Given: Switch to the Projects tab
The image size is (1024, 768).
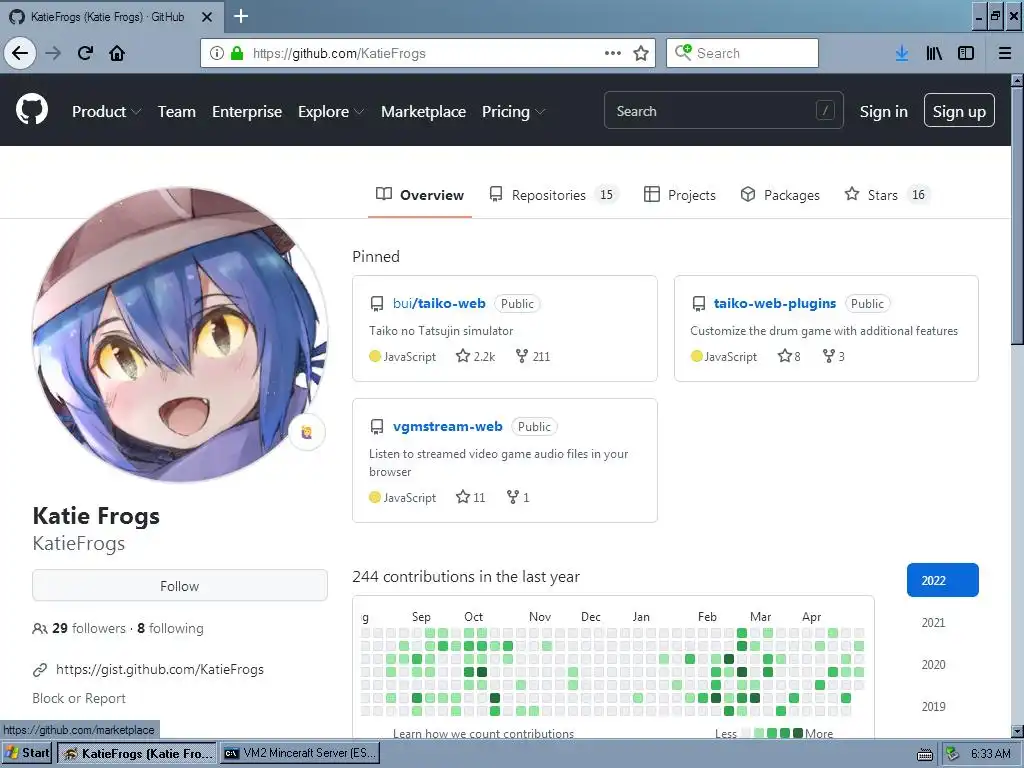Looking at the screenshot, I should [x=679, y=195].
